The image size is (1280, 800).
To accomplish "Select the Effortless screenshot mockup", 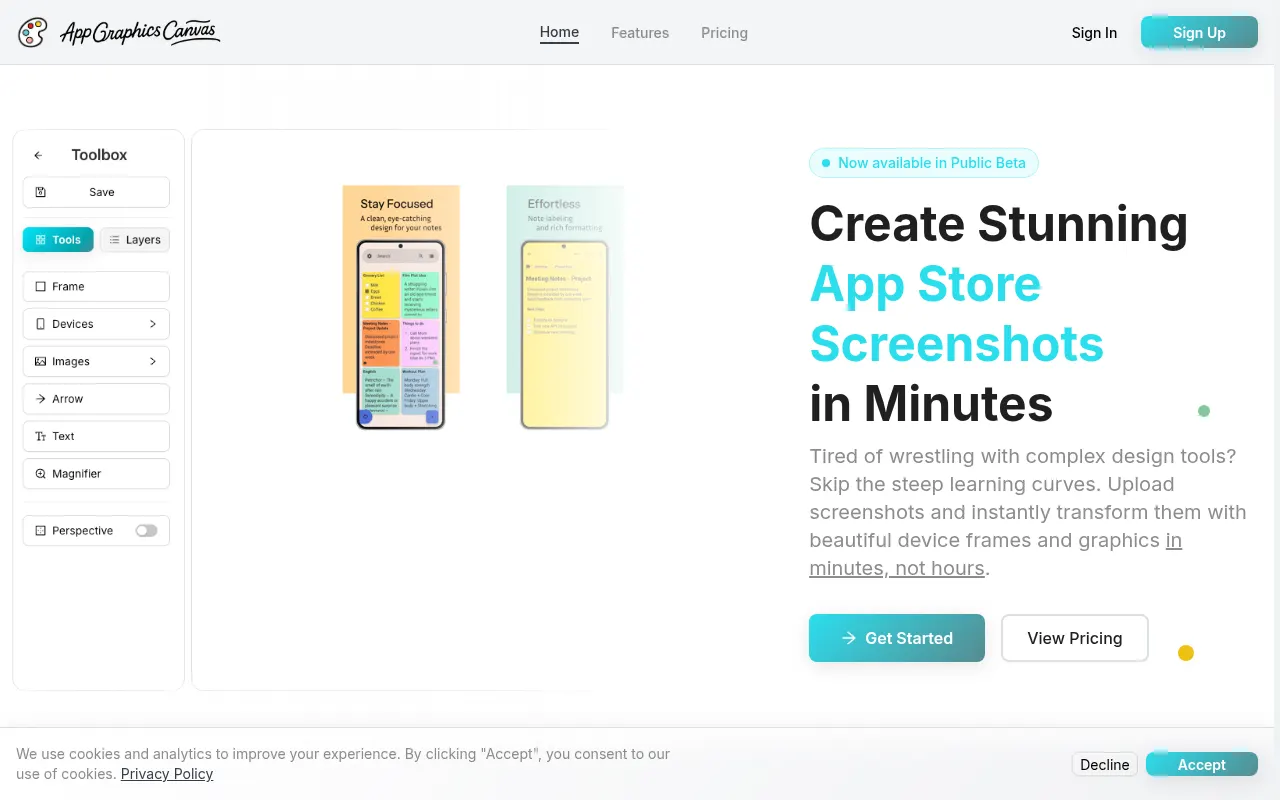I will pos(565,307).
